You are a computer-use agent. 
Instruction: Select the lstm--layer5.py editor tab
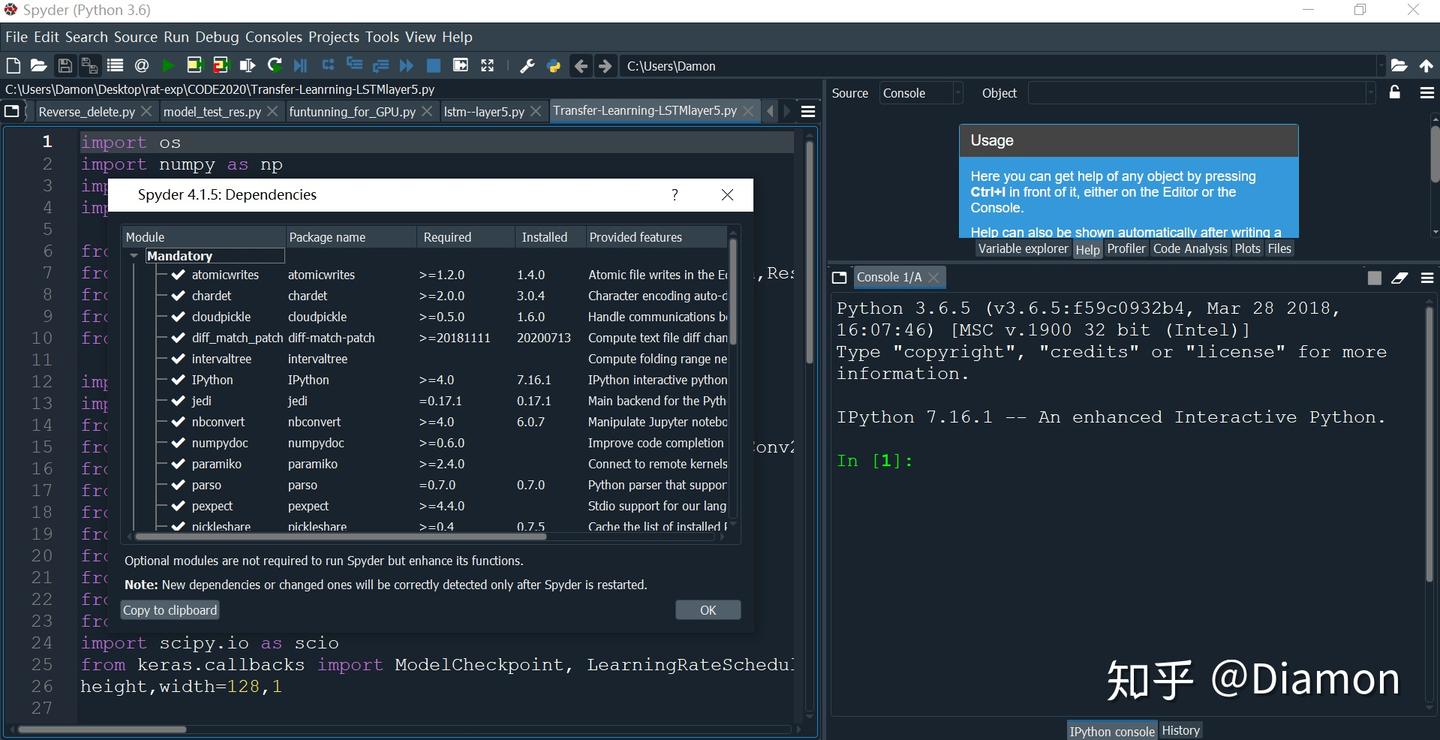[484, 111]
